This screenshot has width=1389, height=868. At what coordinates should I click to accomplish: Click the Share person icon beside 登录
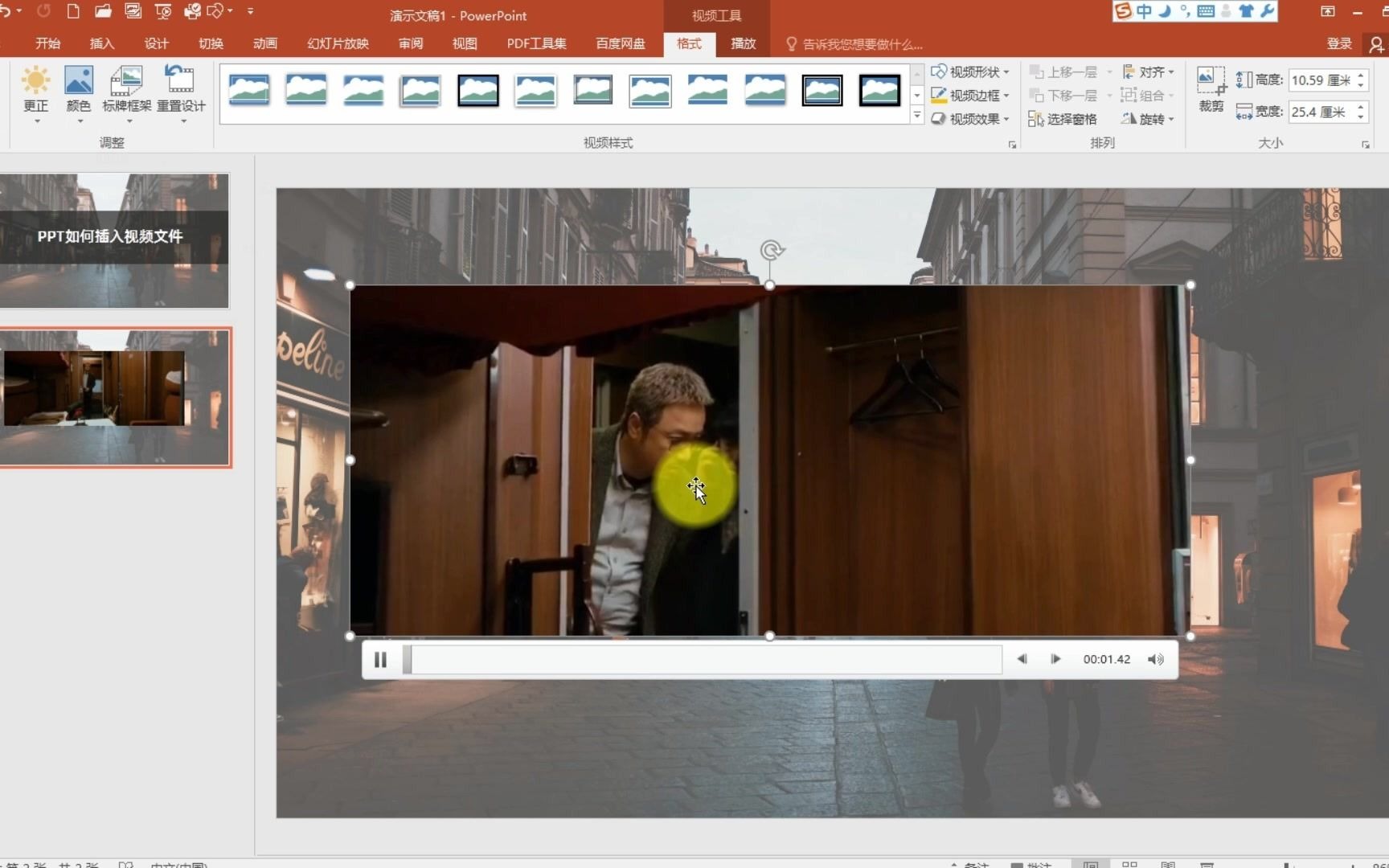tap(1376, 44)
